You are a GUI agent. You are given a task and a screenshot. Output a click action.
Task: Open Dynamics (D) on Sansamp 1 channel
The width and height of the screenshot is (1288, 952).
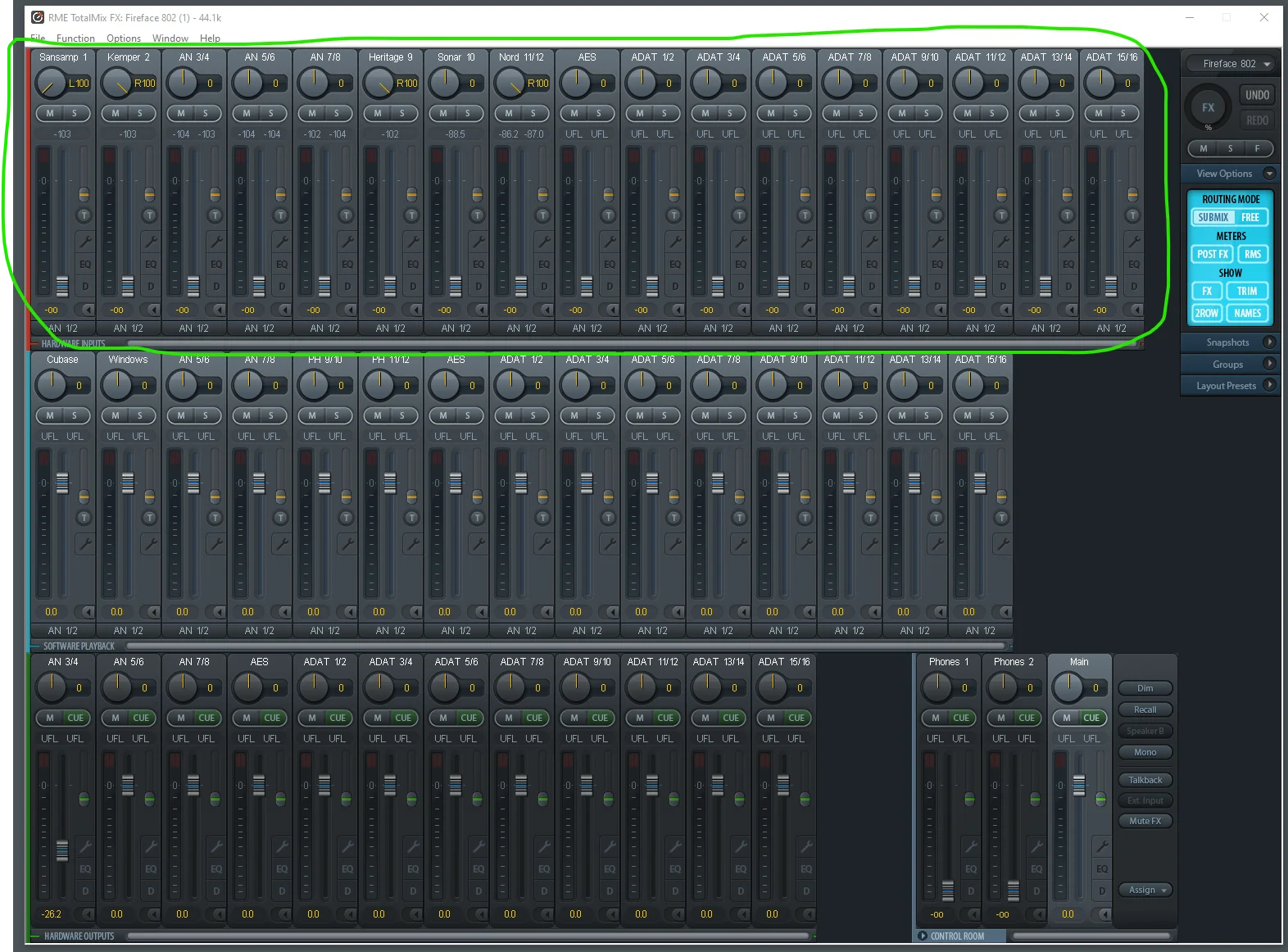click(84, 287)
